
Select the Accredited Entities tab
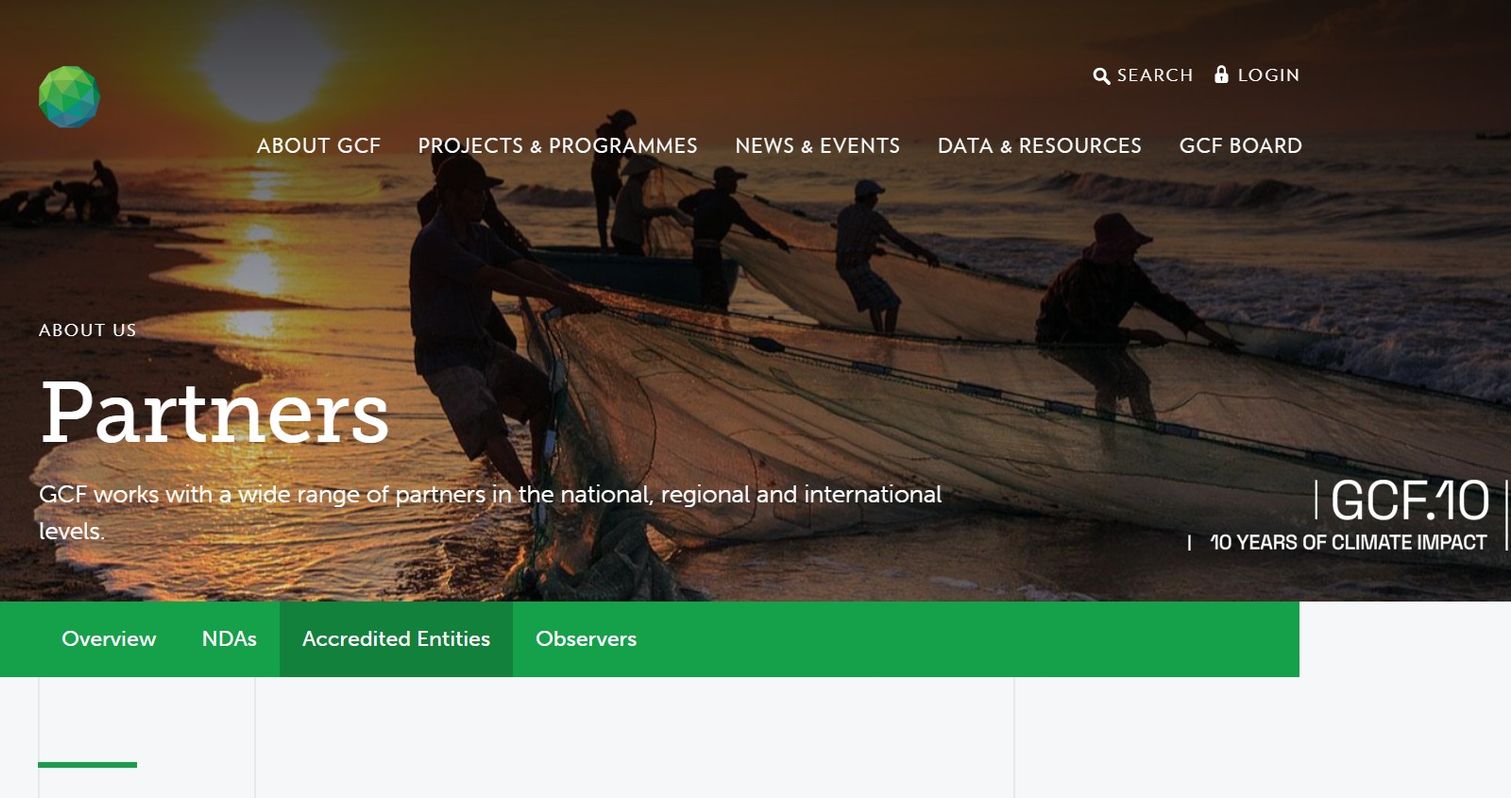click(x=396, y=639)
